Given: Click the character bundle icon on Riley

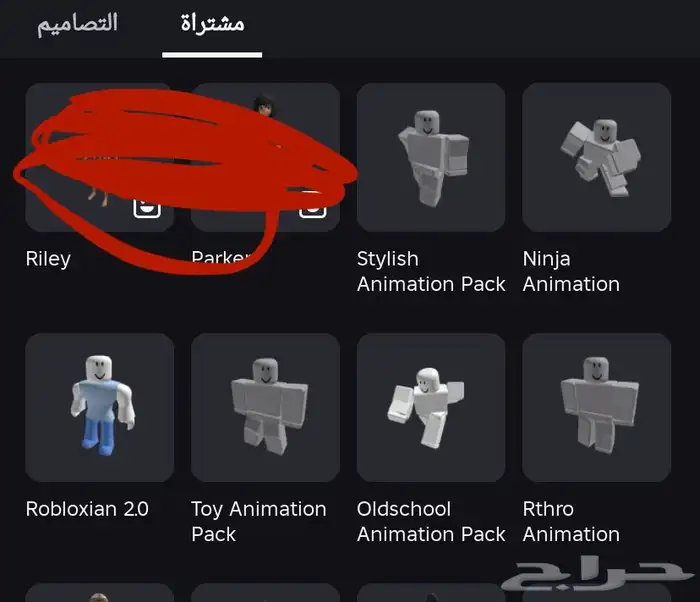Looking at the screenshot, I should click(x=147, y=208).
